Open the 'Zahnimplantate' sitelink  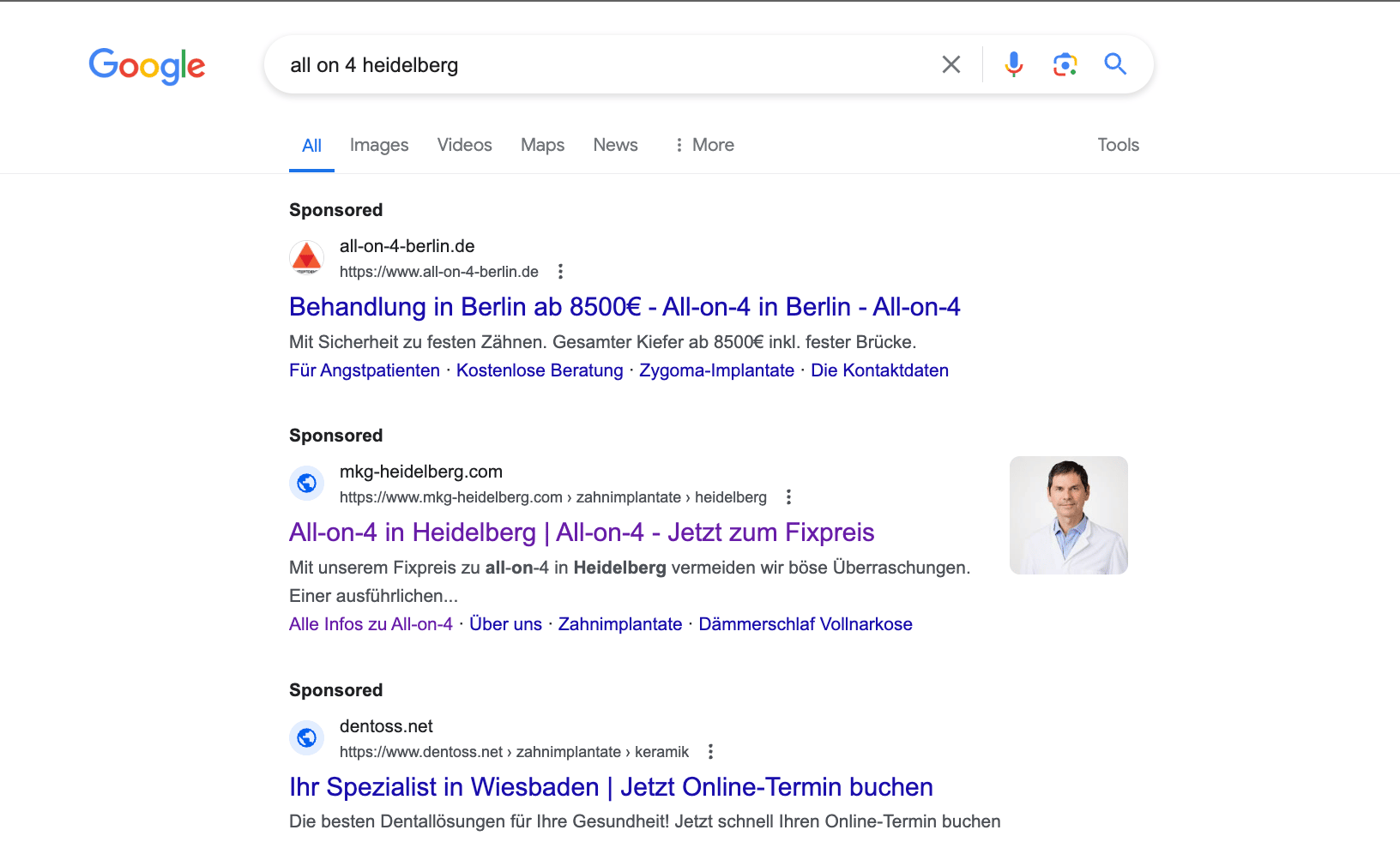pyautogui.click(x=620, y=624)
